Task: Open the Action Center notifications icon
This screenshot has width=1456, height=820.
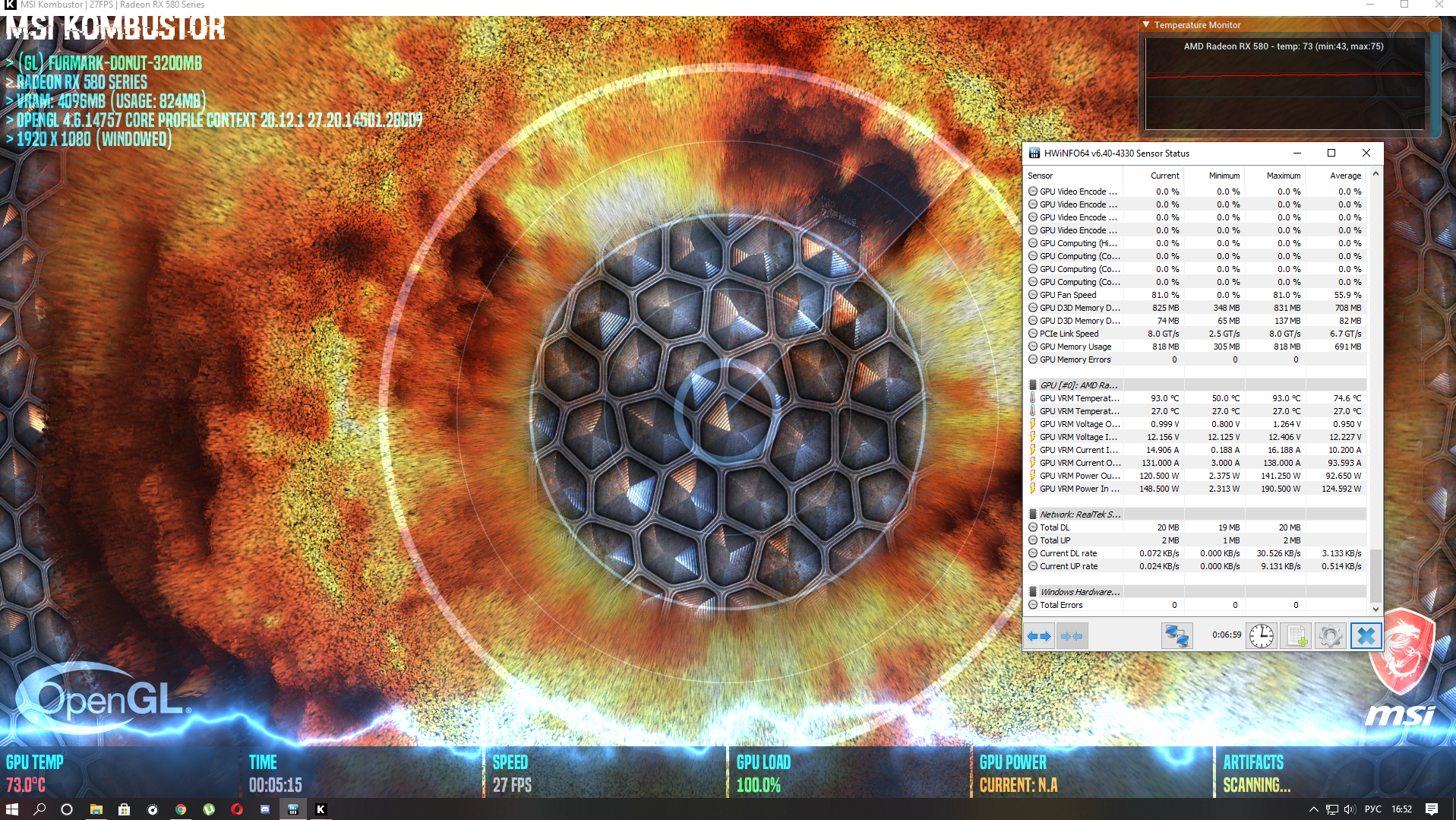Action: click(1432, 809)
